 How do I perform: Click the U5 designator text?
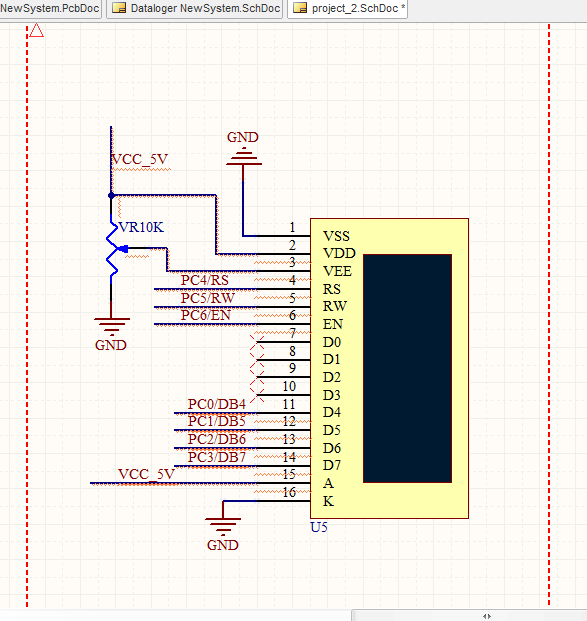click(x=319, y=528)
